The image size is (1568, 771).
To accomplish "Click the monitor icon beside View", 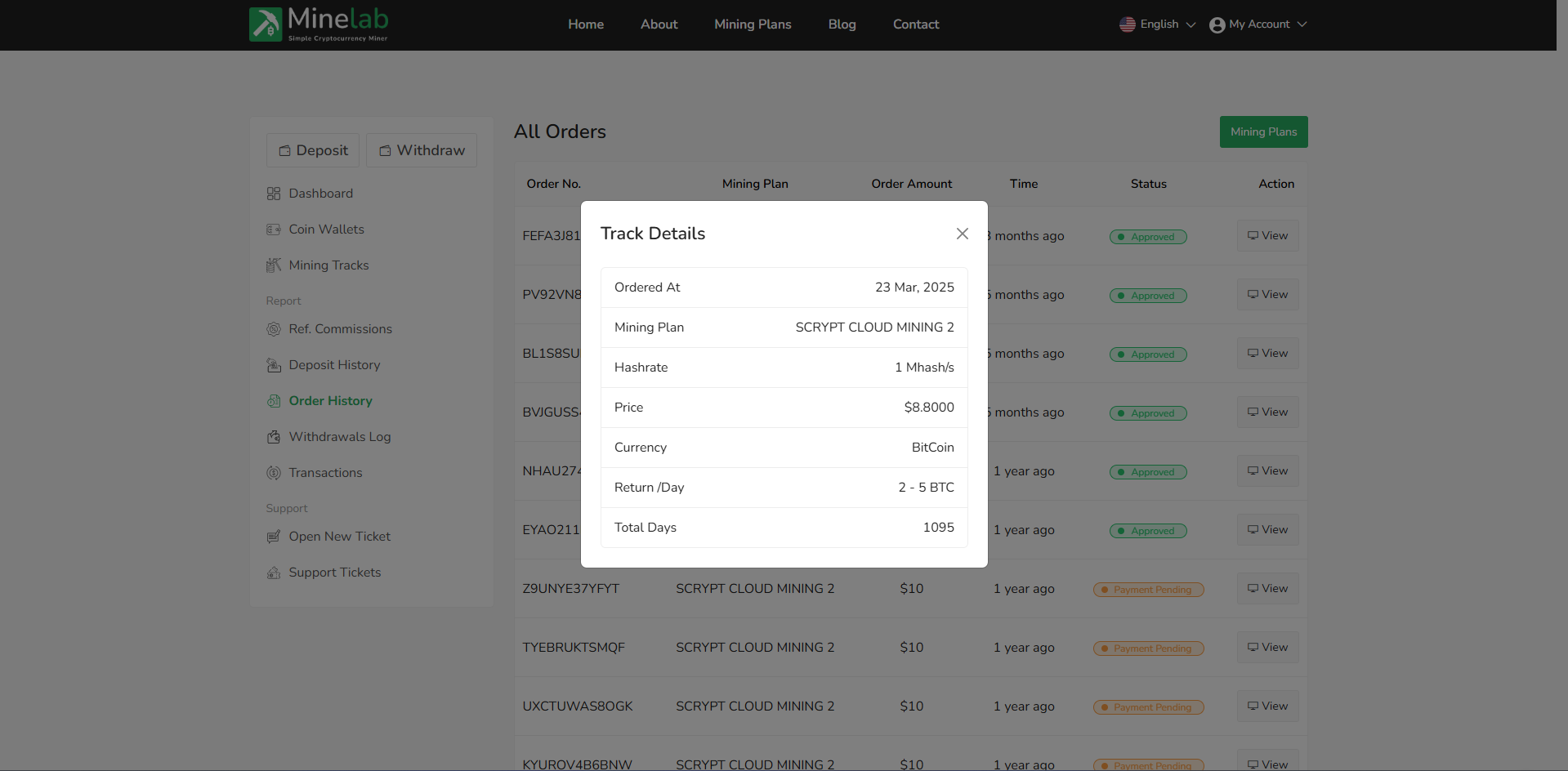I will 1252,234.
